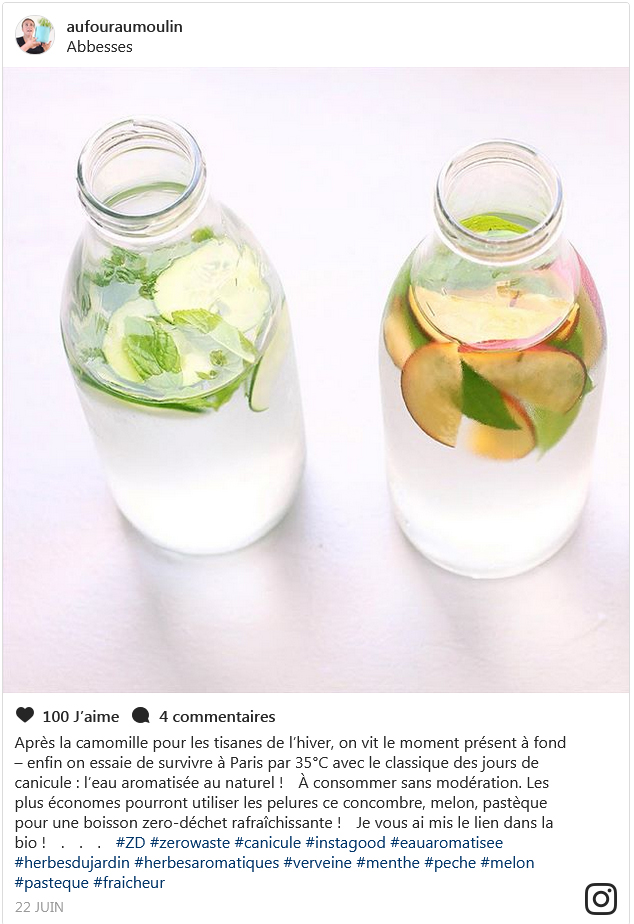634x924 pixels.
Task: Click the #menthe hashtag
Action: point(388,863)
